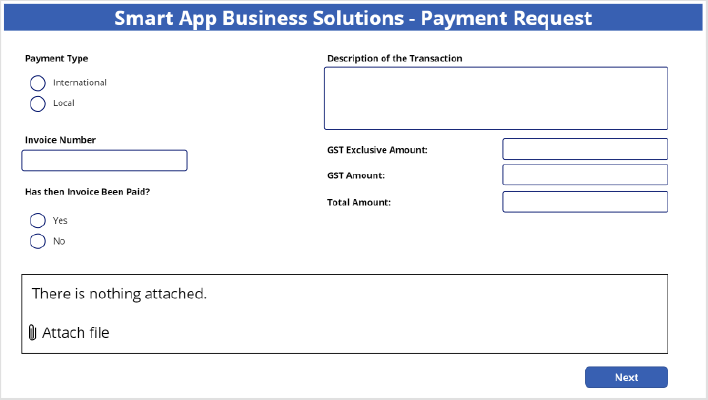This screenshot has width=708, height=400.
Task: Click the Next button
Action: pos(626,377)
